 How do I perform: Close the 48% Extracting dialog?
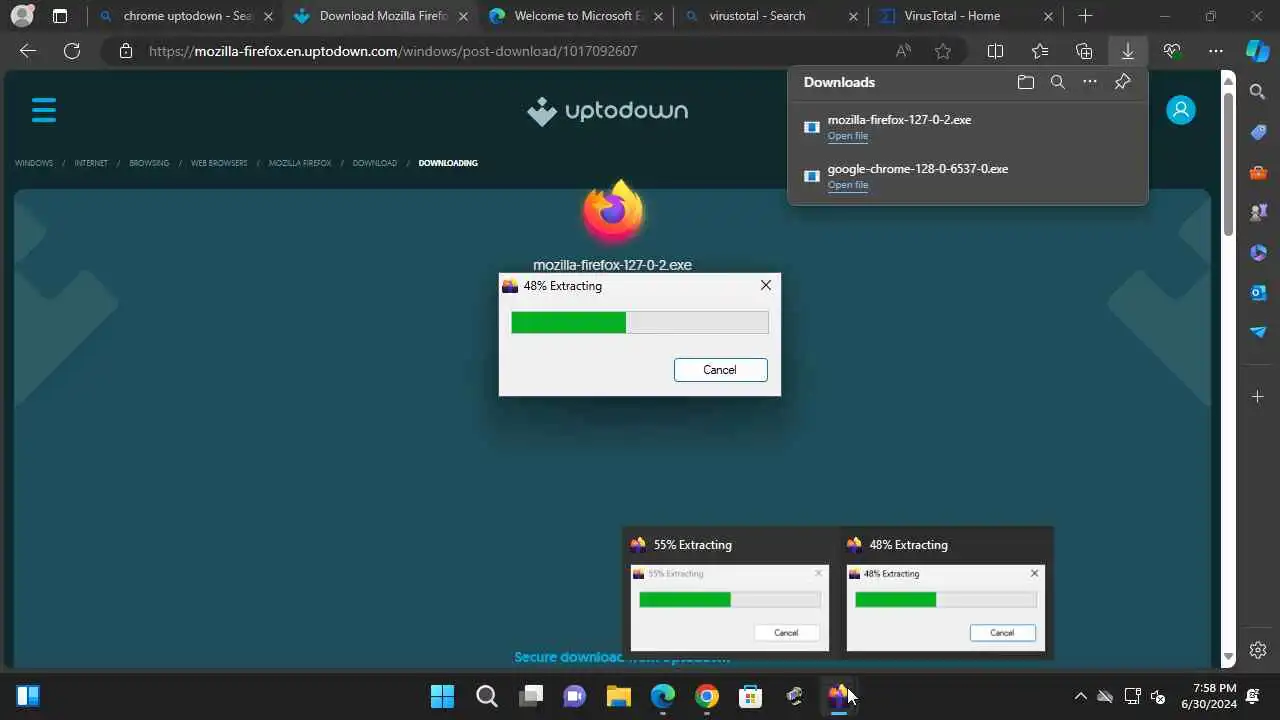pyautogui.click(x=765, y=285)
